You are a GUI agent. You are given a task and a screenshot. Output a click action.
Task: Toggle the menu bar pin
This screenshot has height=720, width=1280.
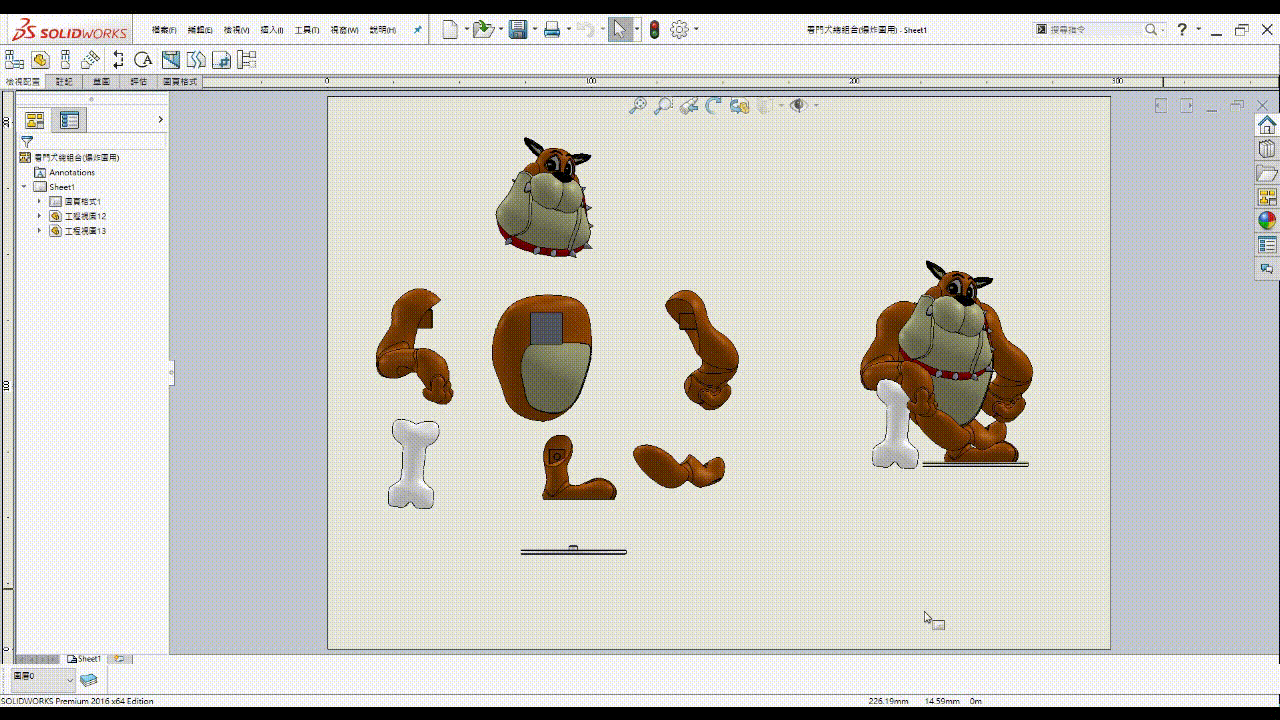click(417, 30)
